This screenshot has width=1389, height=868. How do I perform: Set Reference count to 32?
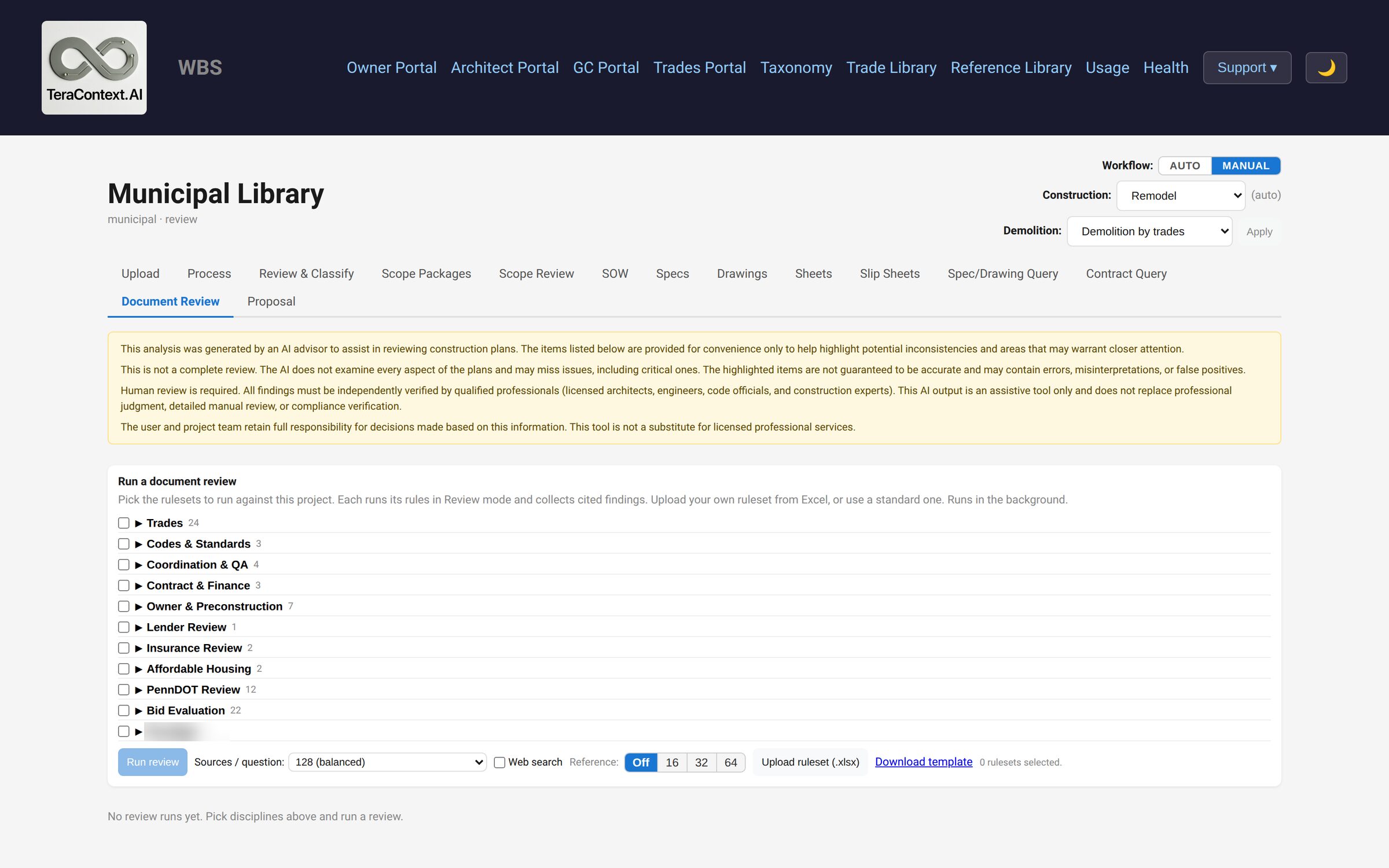coord(701,763)
